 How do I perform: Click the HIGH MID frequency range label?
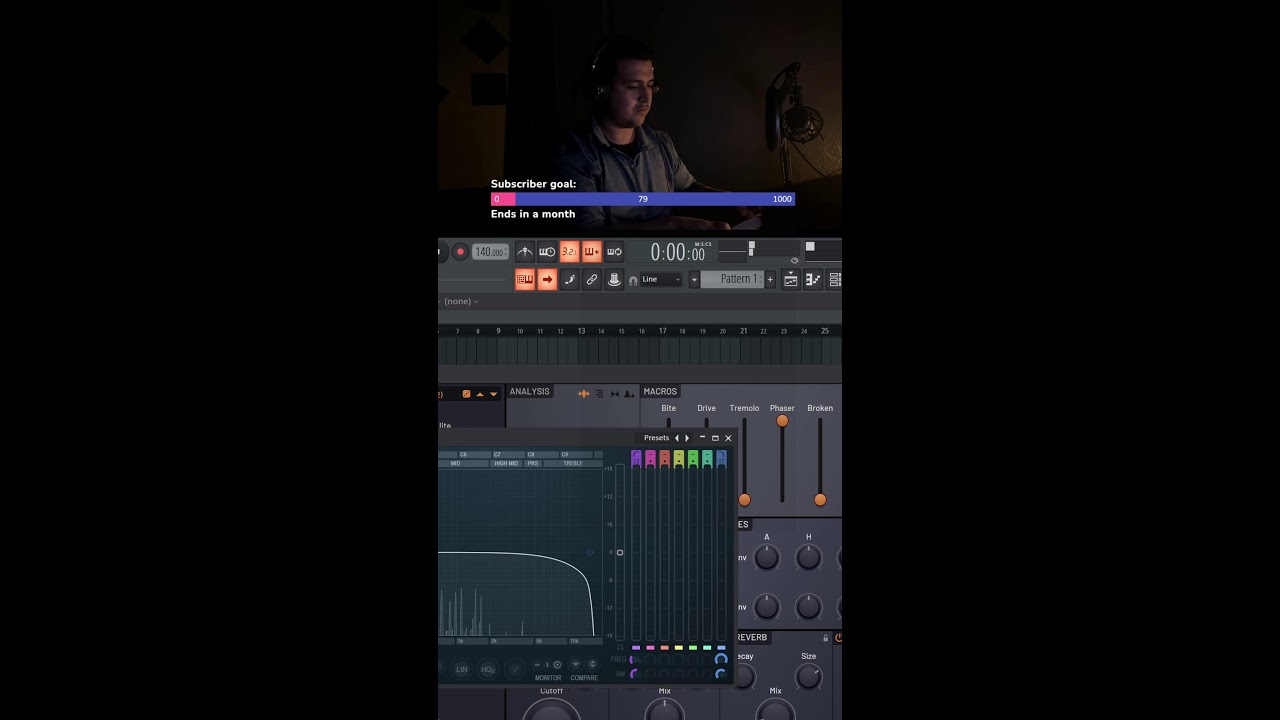506,464
